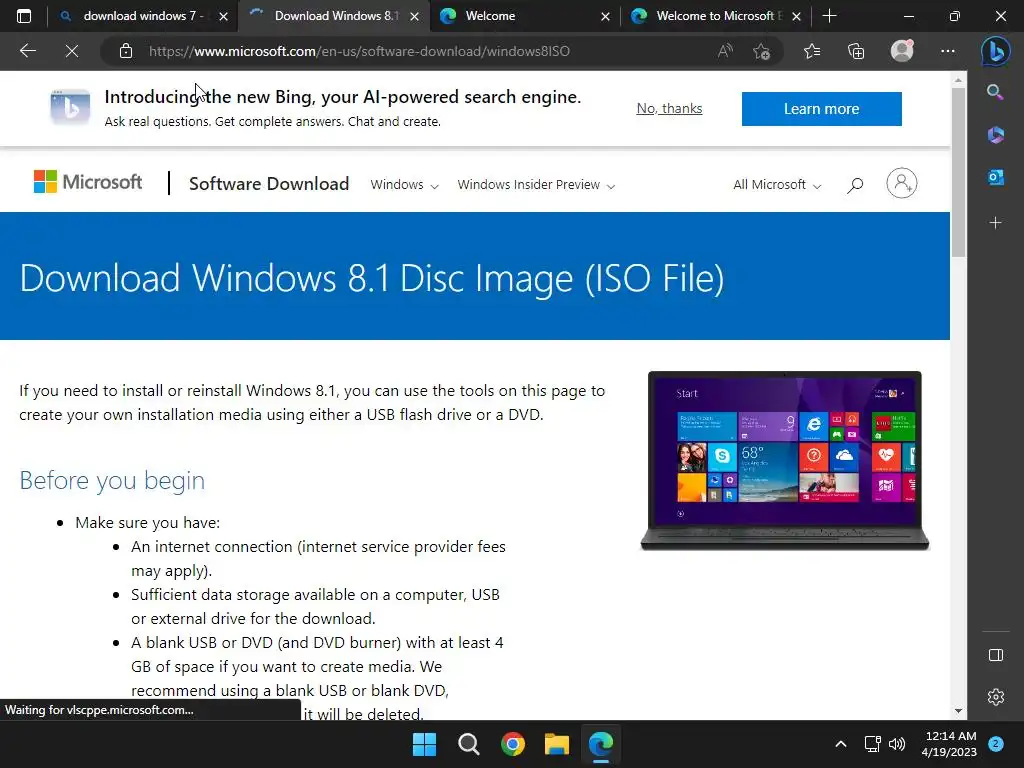1024x768 pixels.
Task: Open site search magnifier
Action: (855, 185)
